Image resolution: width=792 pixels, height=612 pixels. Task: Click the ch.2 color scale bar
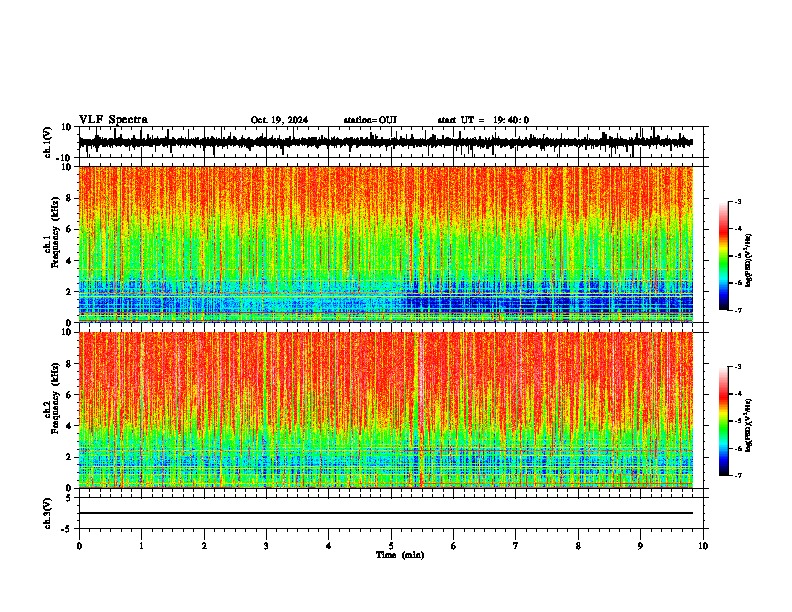[724, 421]
